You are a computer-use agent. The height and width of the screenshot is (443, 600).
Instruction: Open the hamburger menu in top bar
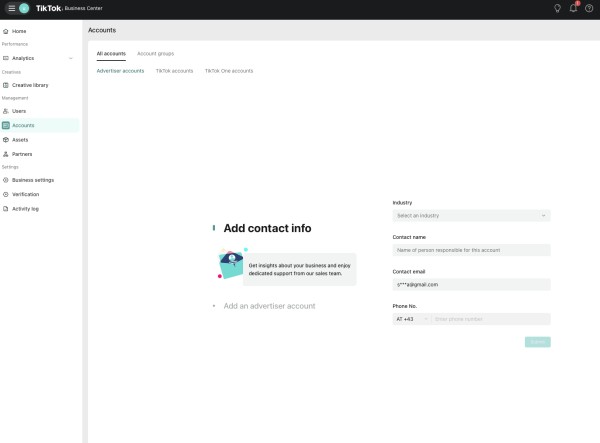(x=10, y=8)
